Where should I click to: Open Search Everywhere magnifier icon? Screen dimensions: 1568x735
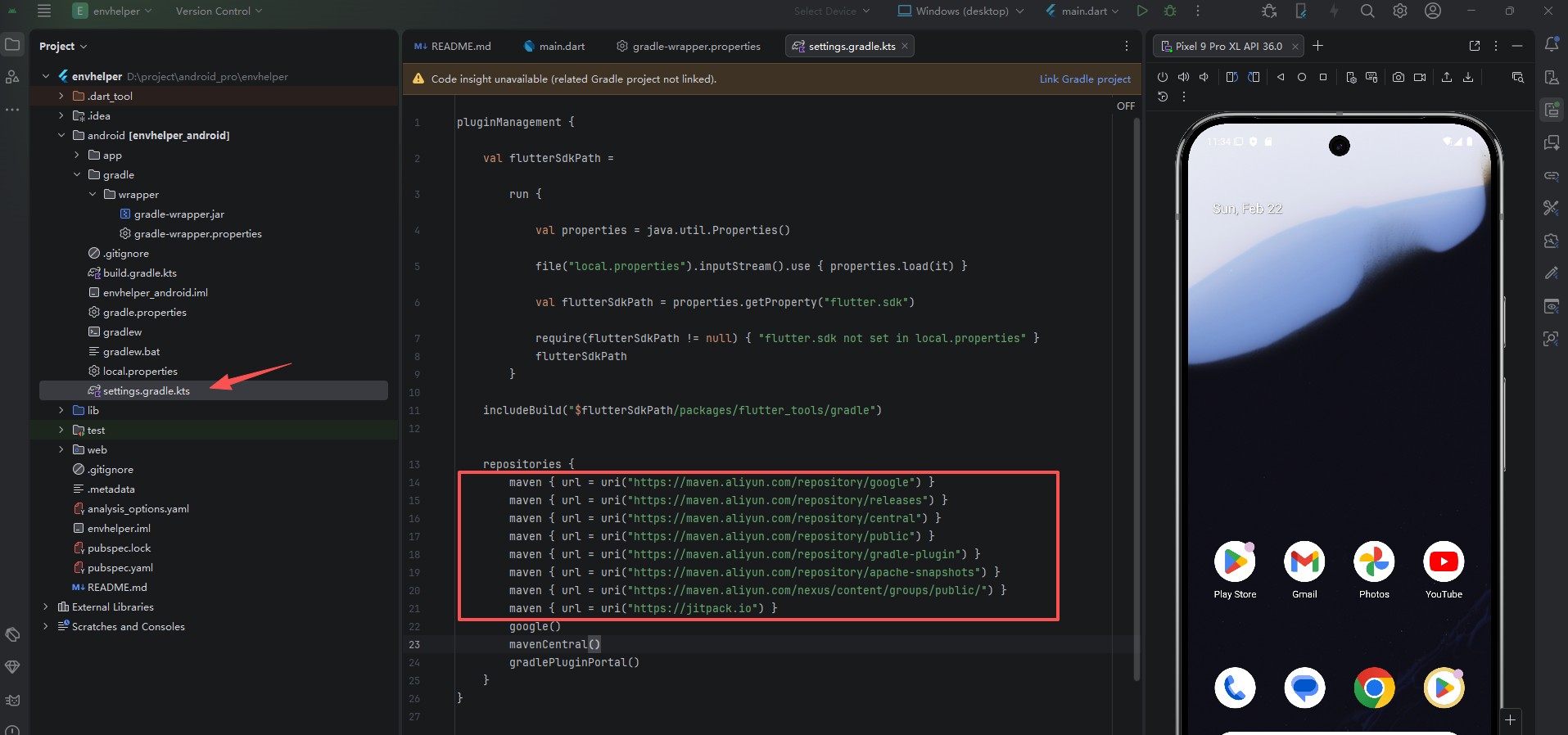1367,11
